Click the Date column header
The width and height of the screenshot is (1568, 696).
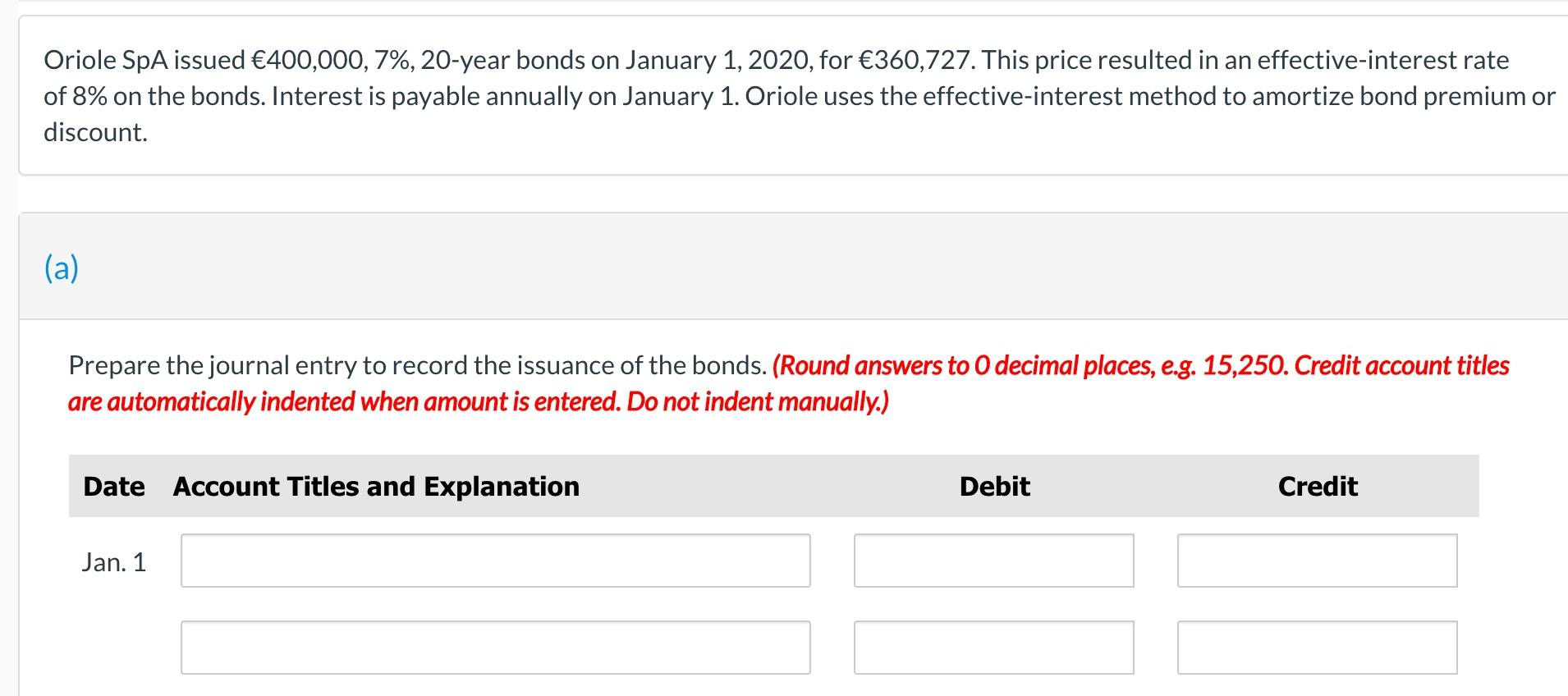tap(114, 487)
